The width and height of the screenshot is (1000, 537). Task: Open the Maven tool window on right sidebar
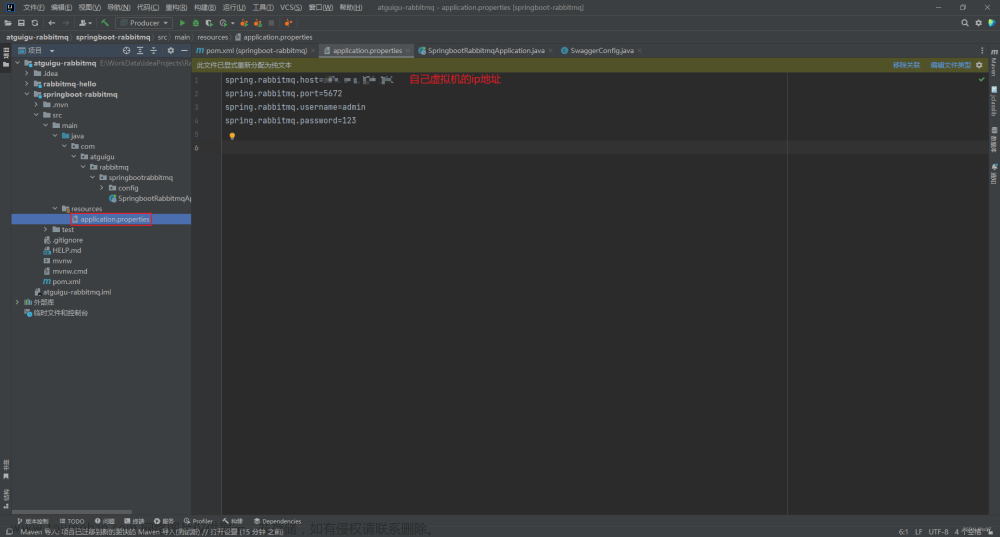tap(994, 63)
